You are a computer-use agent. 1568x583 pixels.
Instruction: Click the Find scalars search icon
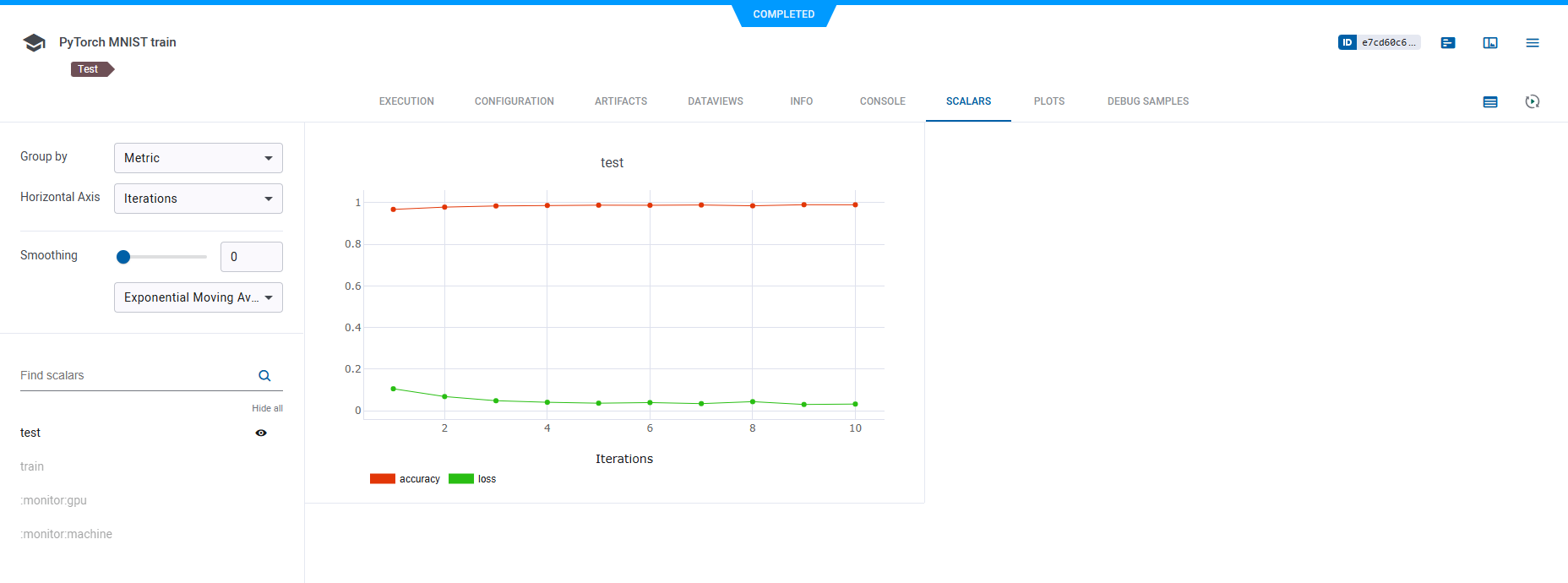pos(264,376)
